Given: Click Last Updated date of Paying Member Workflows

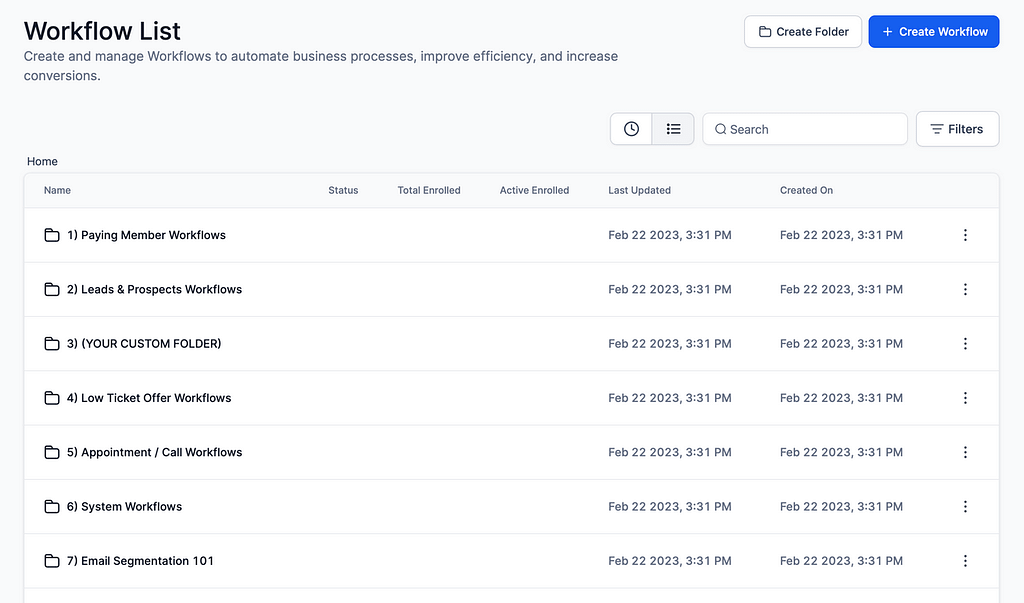Looking at the screenshot, I should tap(669, 235).
